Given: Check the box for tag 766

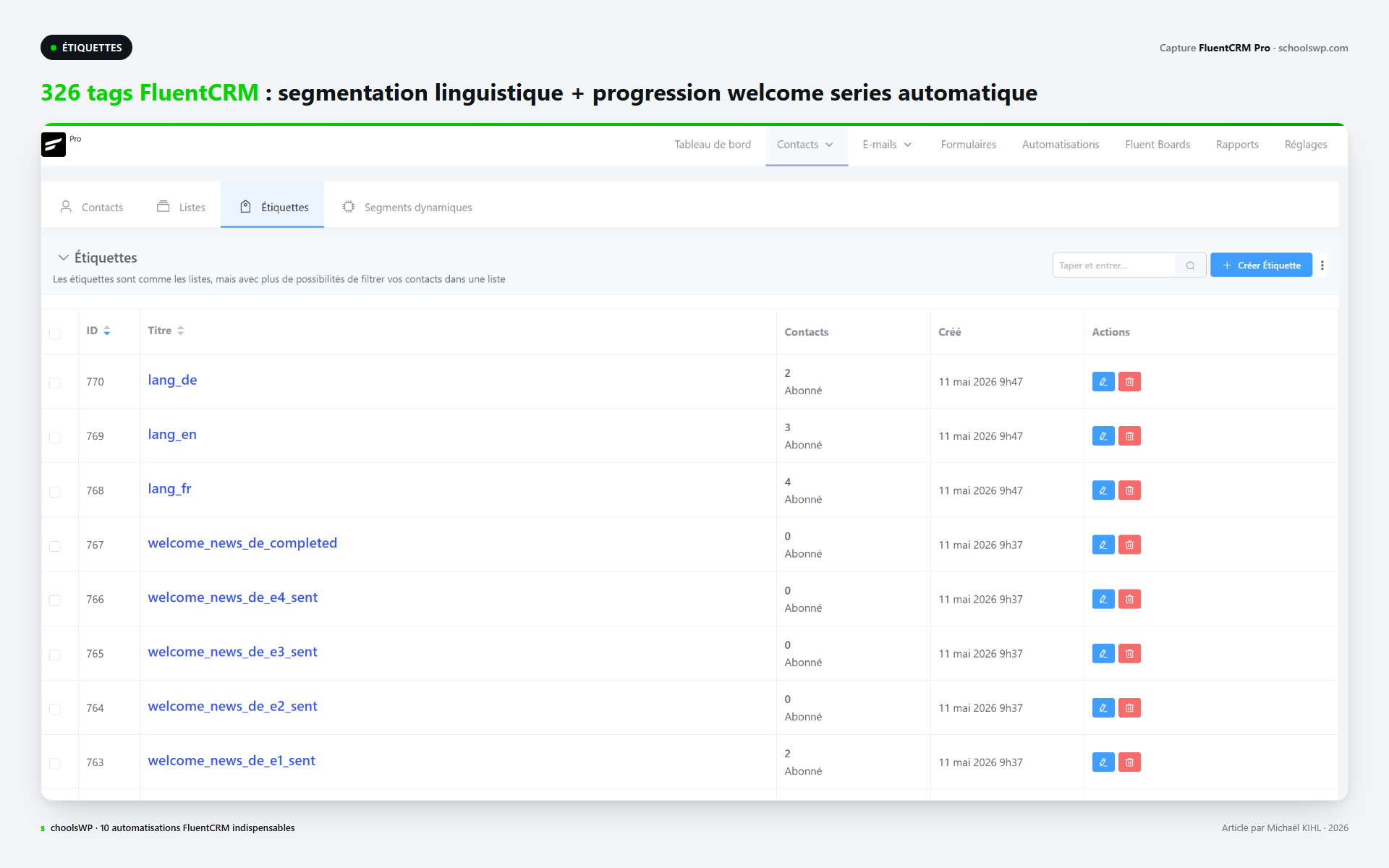Looking at the screenshot, I should click(x=55, y=600).
